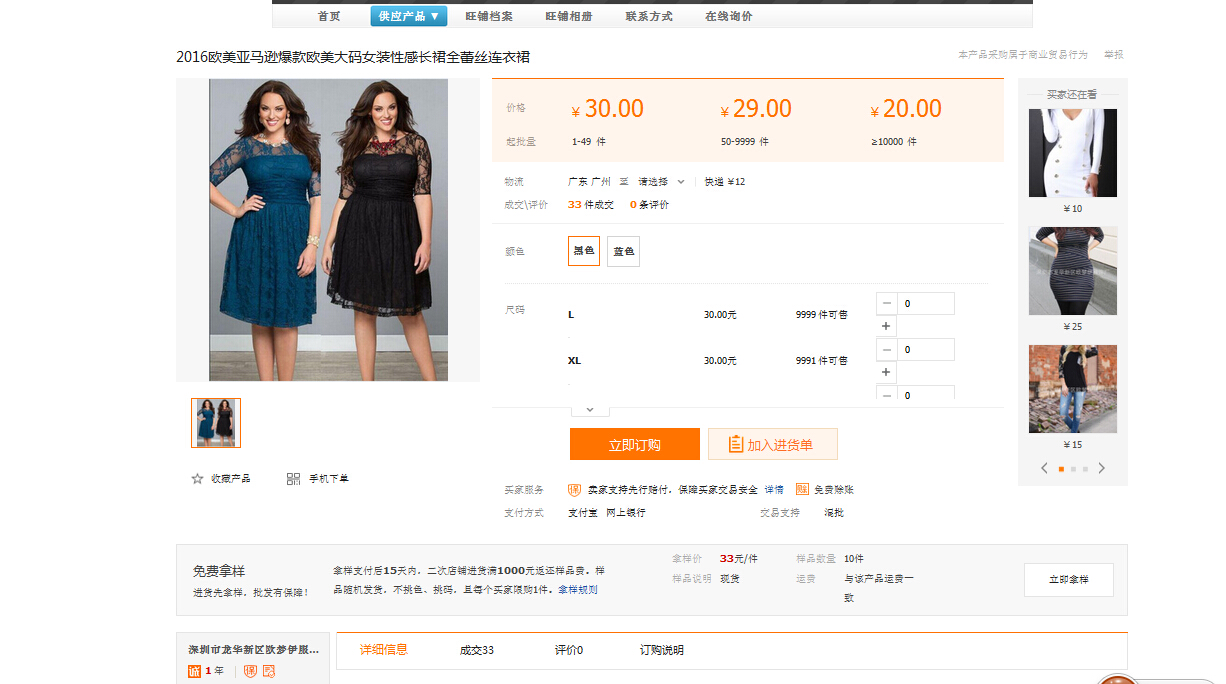Click the left arrow in the recommendations carousel
Screen dimensions: 1226x684
(x=1044, y=468)
